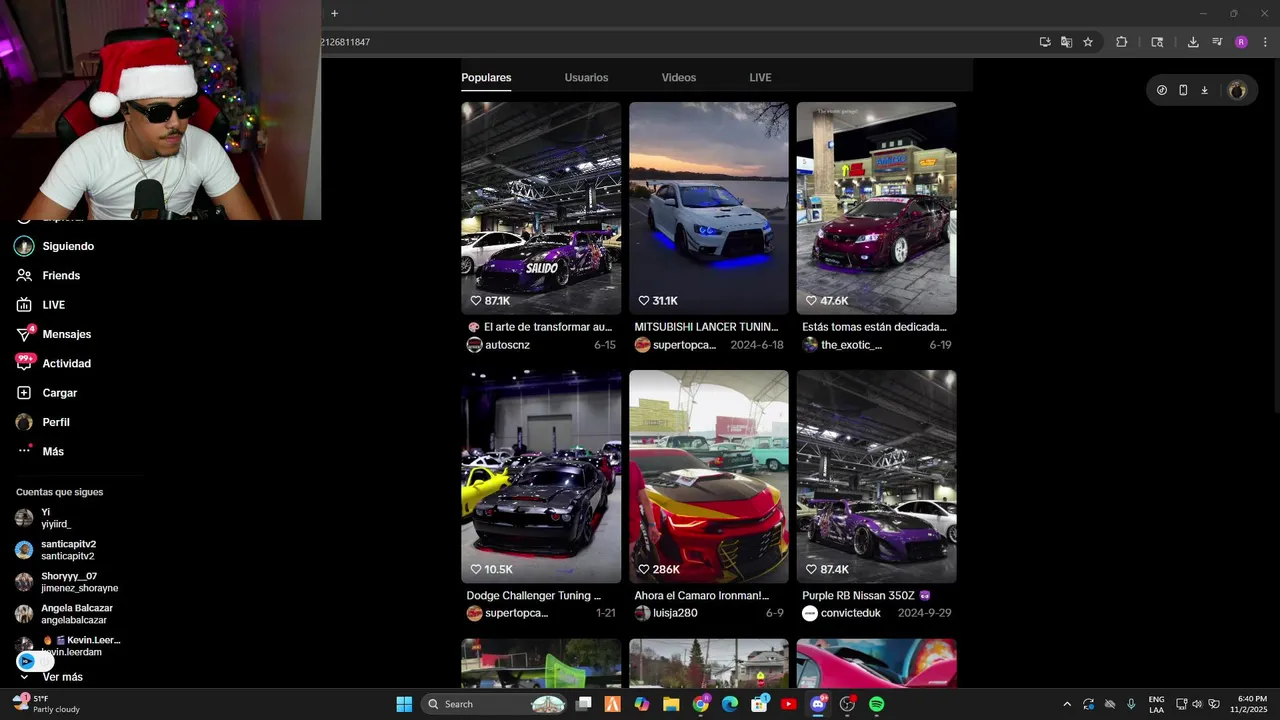1280x720 pixels.
Task: Click the title 'El arte de transformar au...'
Action: (x=539, y=327)
